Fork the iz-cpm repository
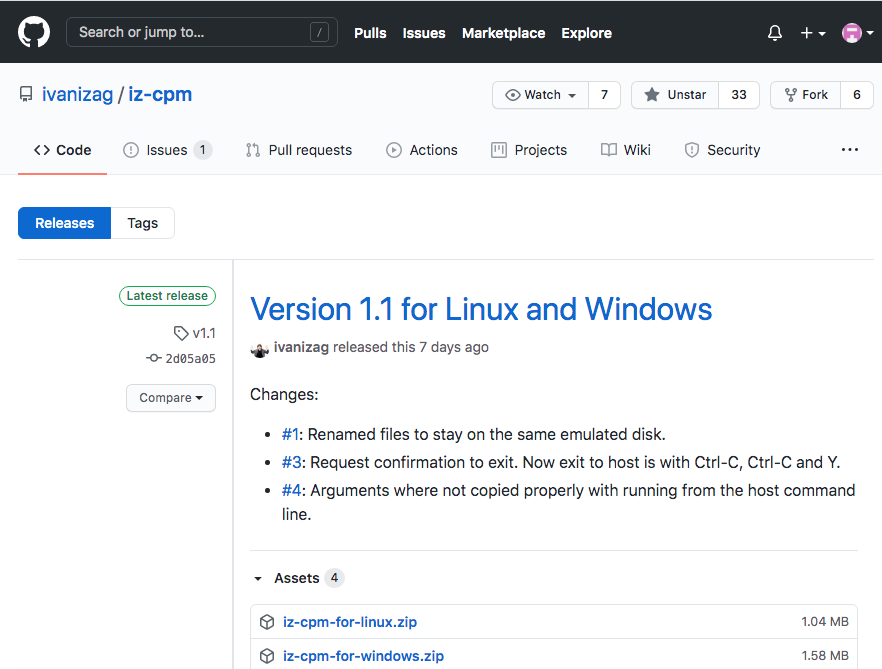This screenshot has height=669, width=882. pyautogui.click(x=805, y=95)
